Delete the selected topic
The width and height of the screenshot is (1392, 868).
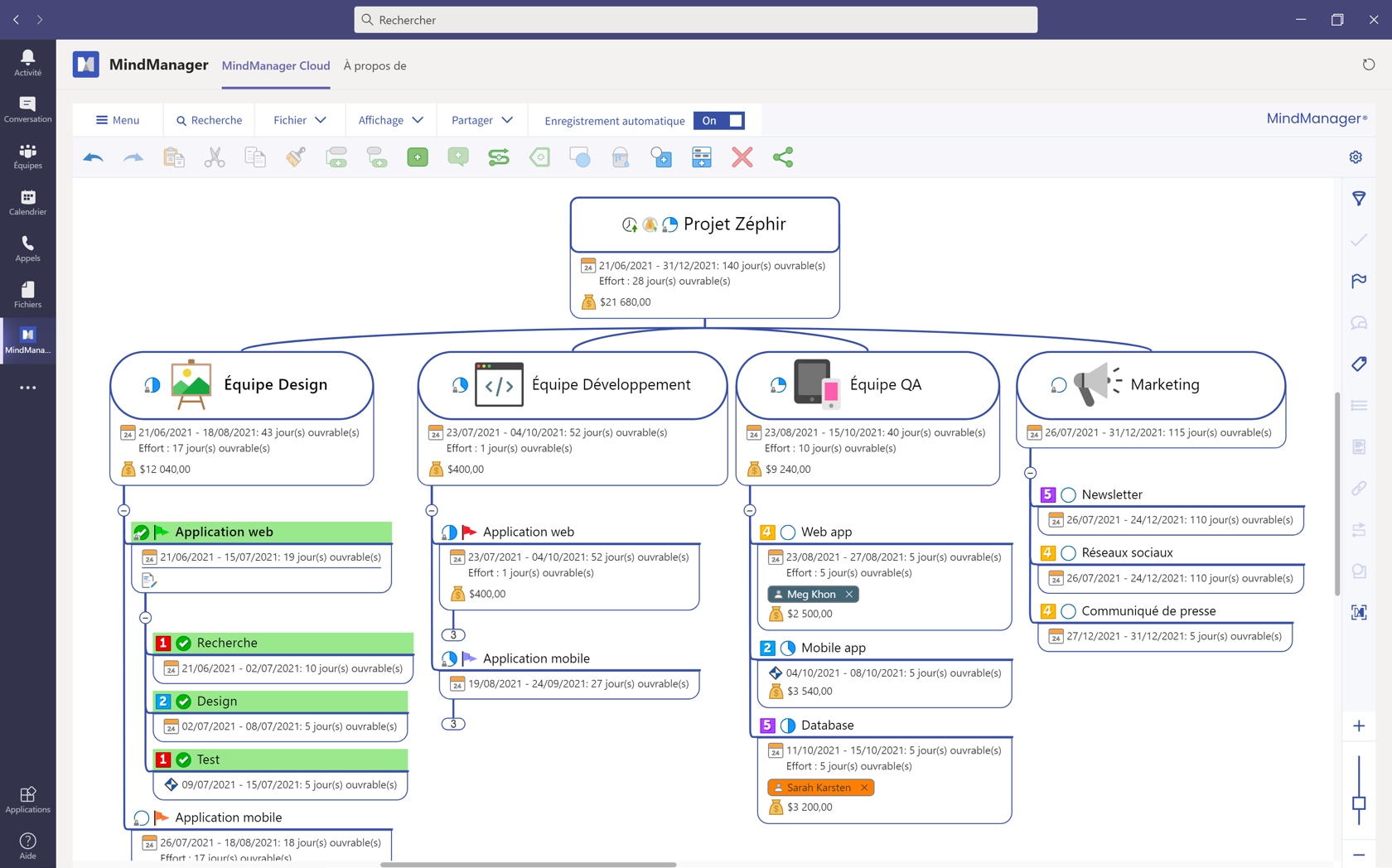coord(742,157)
